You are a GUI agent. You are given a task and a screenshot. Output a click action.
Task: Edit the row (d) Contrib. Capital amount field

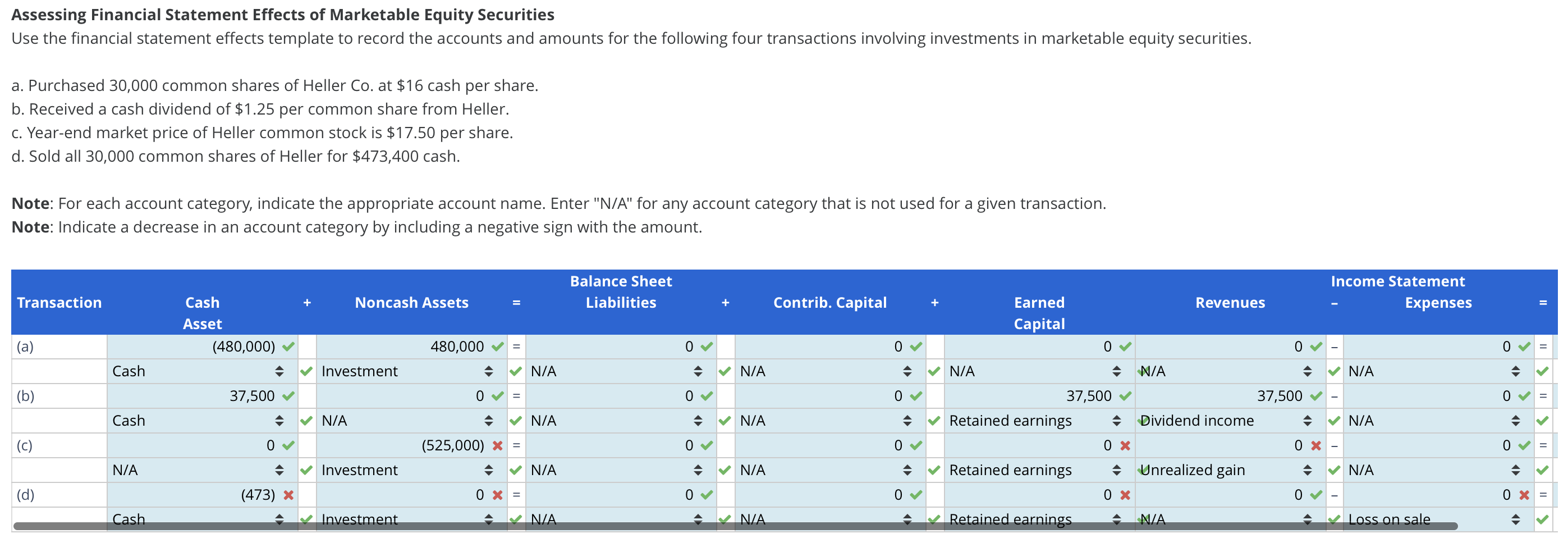(830, 495)
